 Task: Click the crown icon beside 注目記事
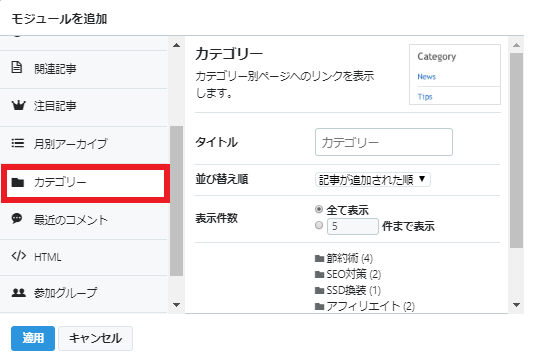(x=18, y=106)
